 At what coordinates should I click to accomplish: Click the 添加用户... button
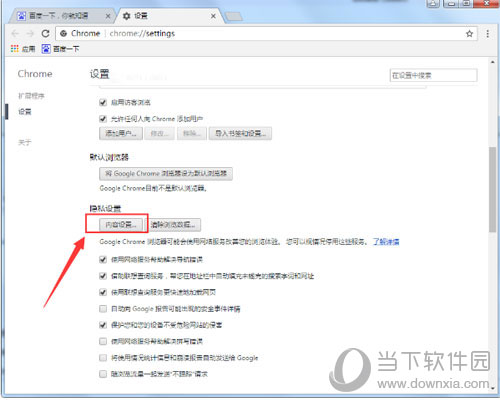click(x=121, y=134)
